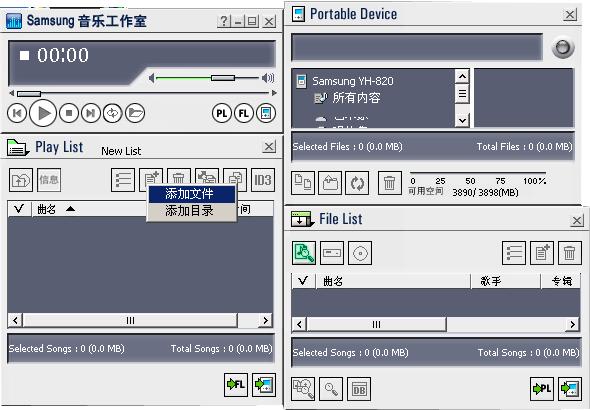Click the right arrow of Play List scrollbar
The image size is (590, 410).
point(266,320)
